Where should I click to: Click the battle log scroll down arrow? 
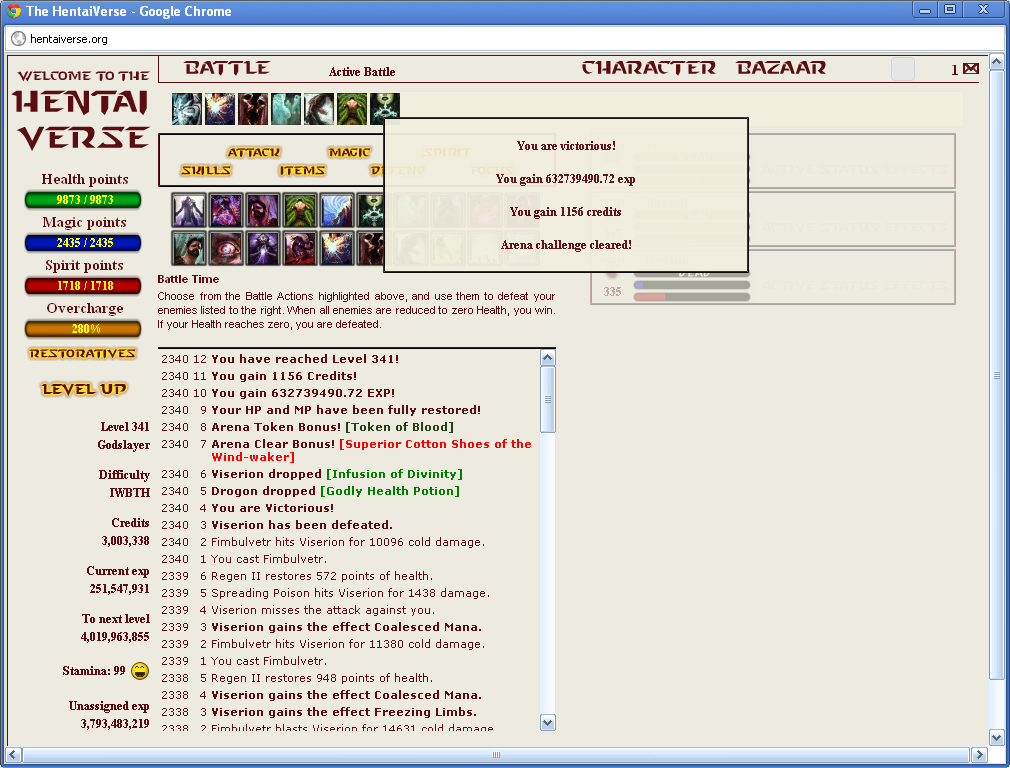click(x=548, y=722)
